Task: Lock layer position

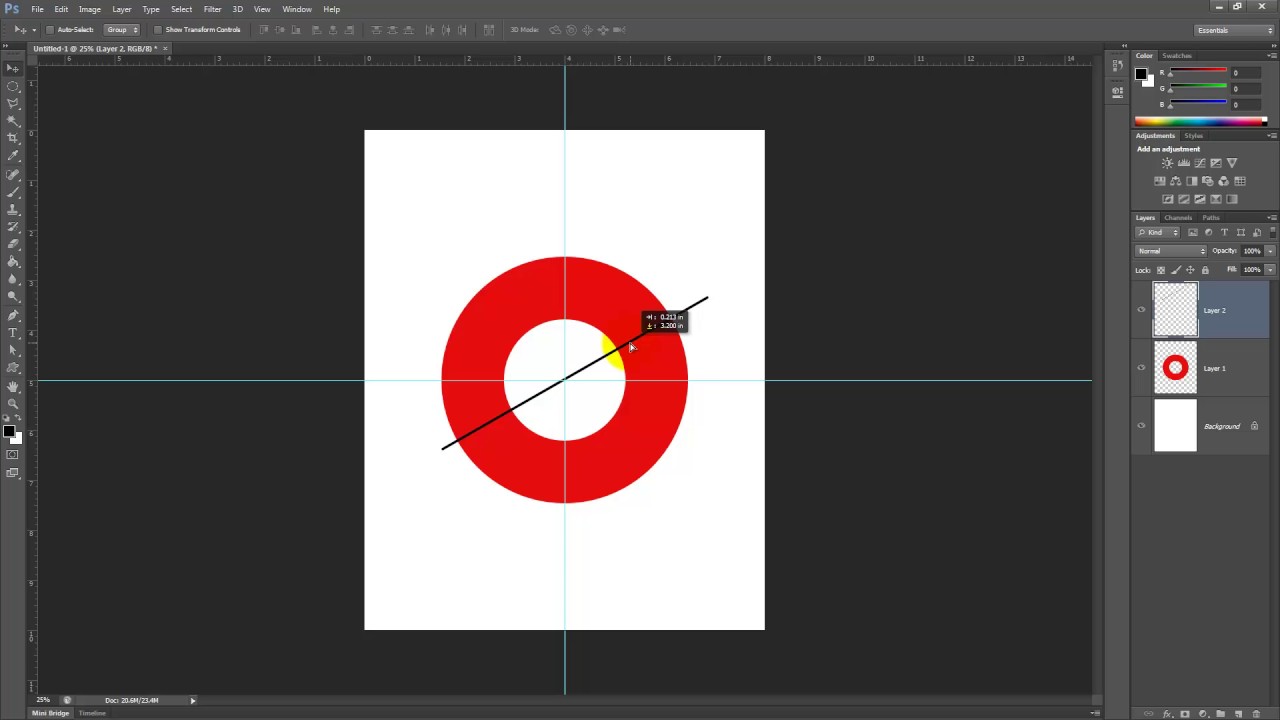Action: coord(1190,270)
